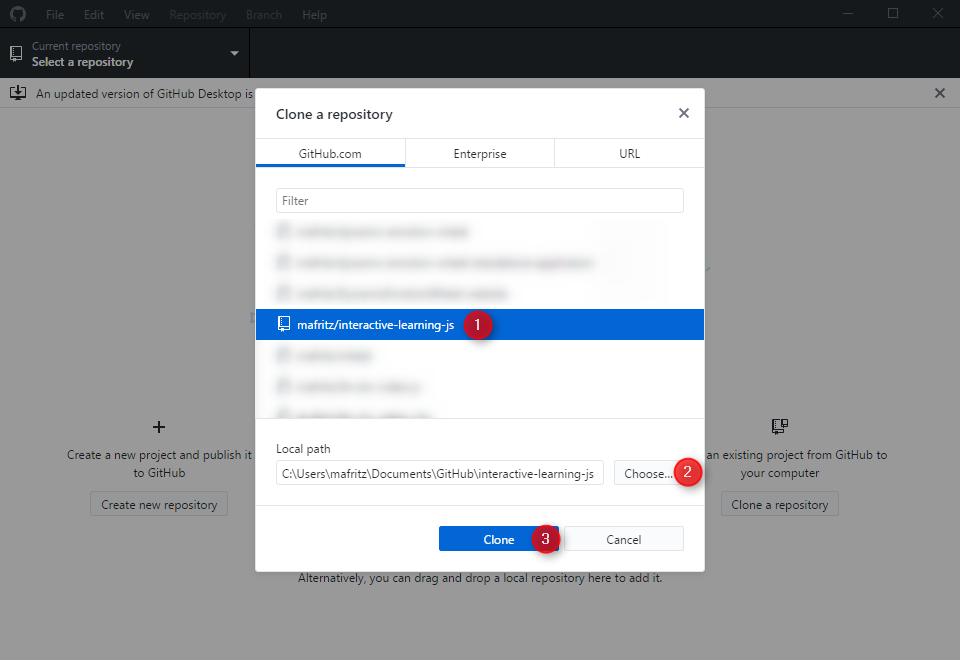Cancel the clone dialog
The height and width of the screenshot is (660, 960).
(x=623, y=539)
